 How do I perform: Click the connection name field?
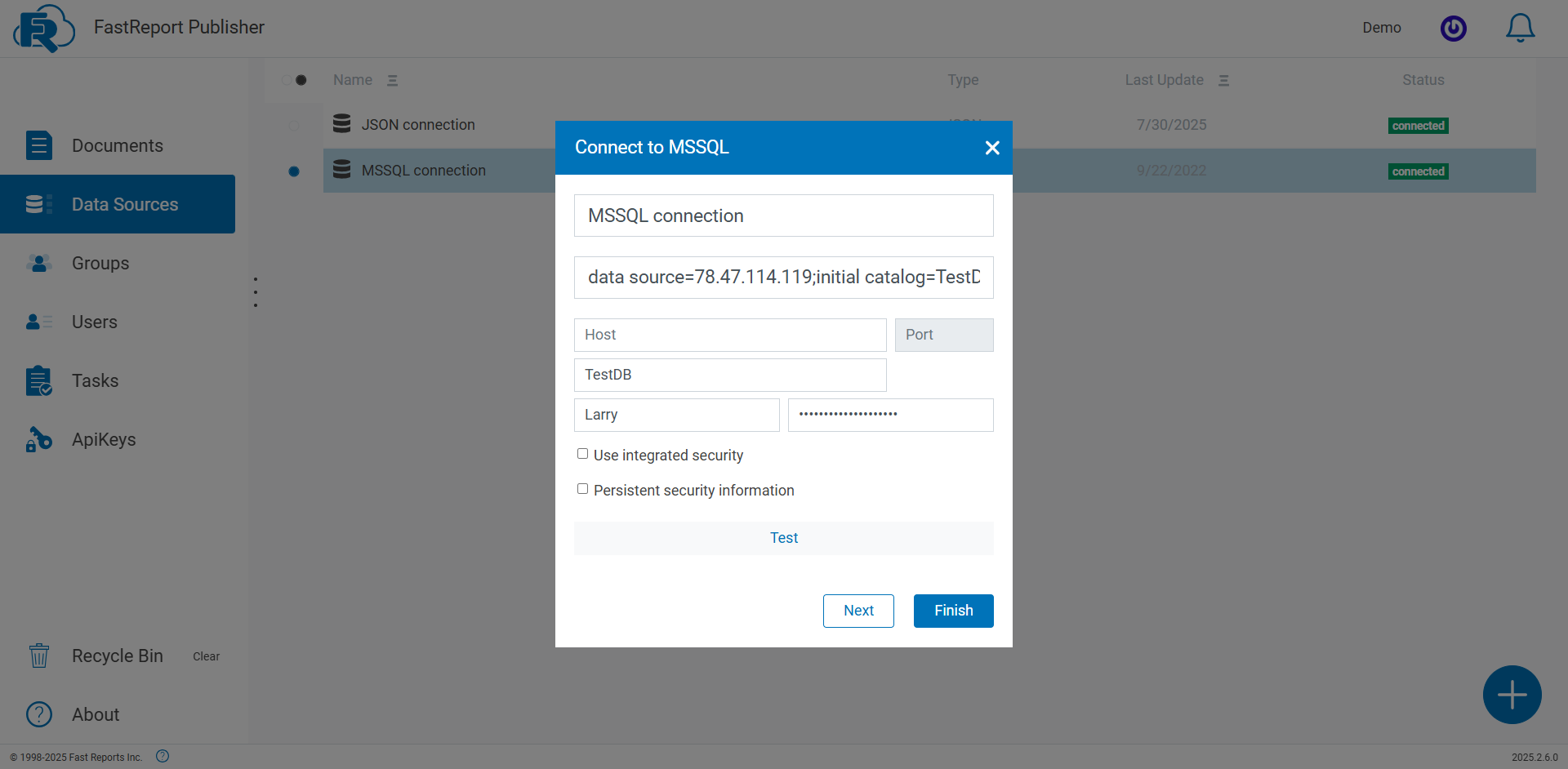point(784,216)
